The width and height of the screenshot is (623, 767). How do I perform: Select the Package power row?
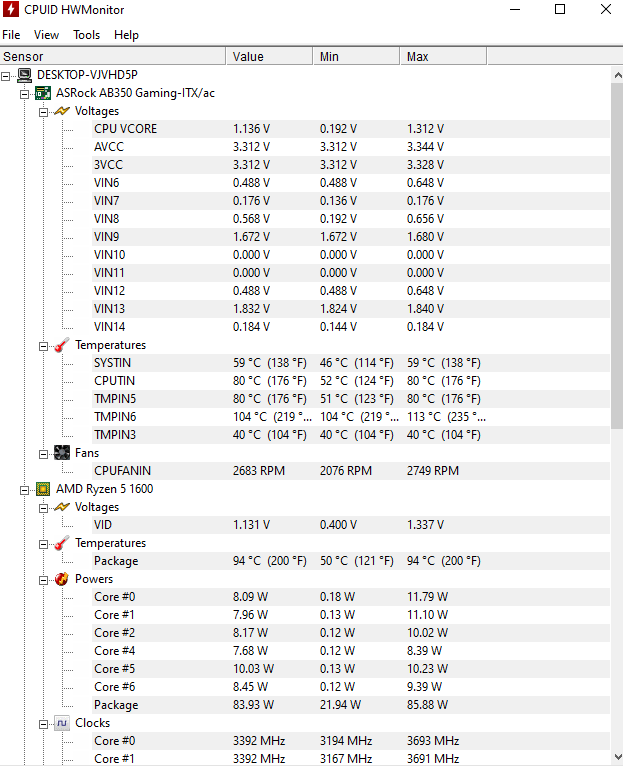tap(351, 705)
